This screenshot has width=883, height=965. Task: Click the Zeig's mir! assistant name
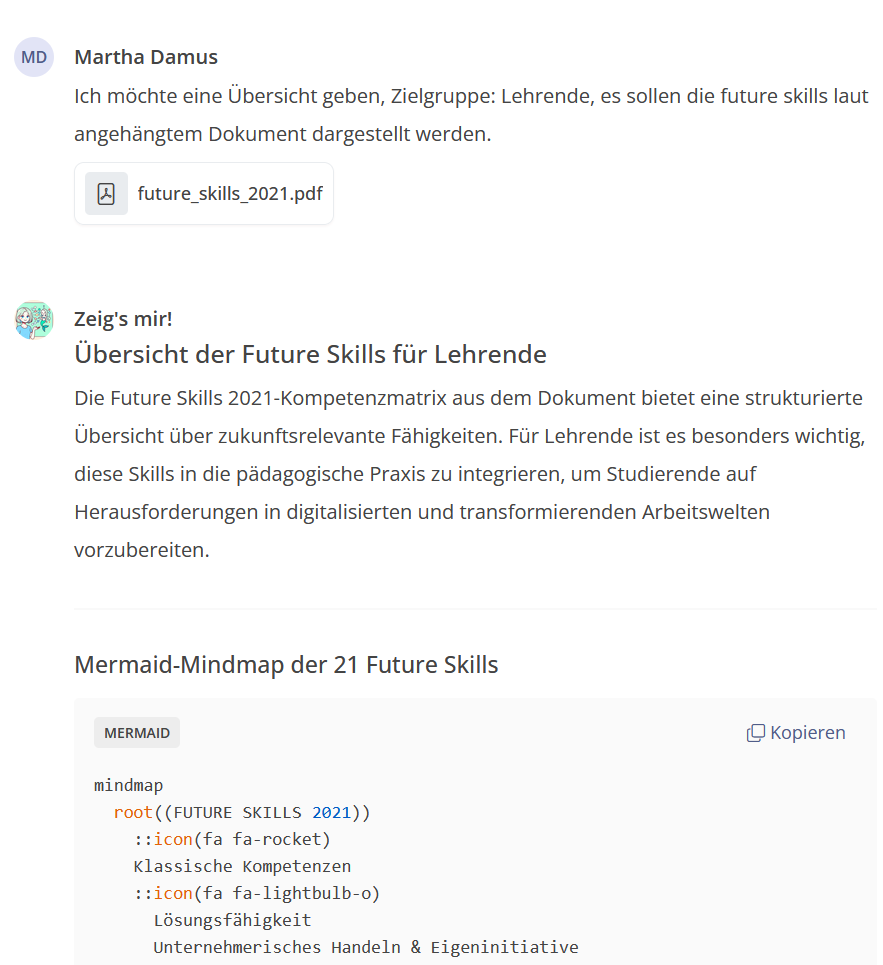point(123,319)
